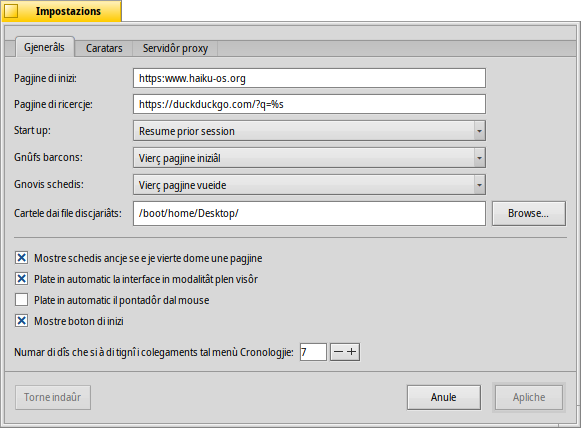
Task: Click the Torne indaûr button
Action: [x=53, y=397]
